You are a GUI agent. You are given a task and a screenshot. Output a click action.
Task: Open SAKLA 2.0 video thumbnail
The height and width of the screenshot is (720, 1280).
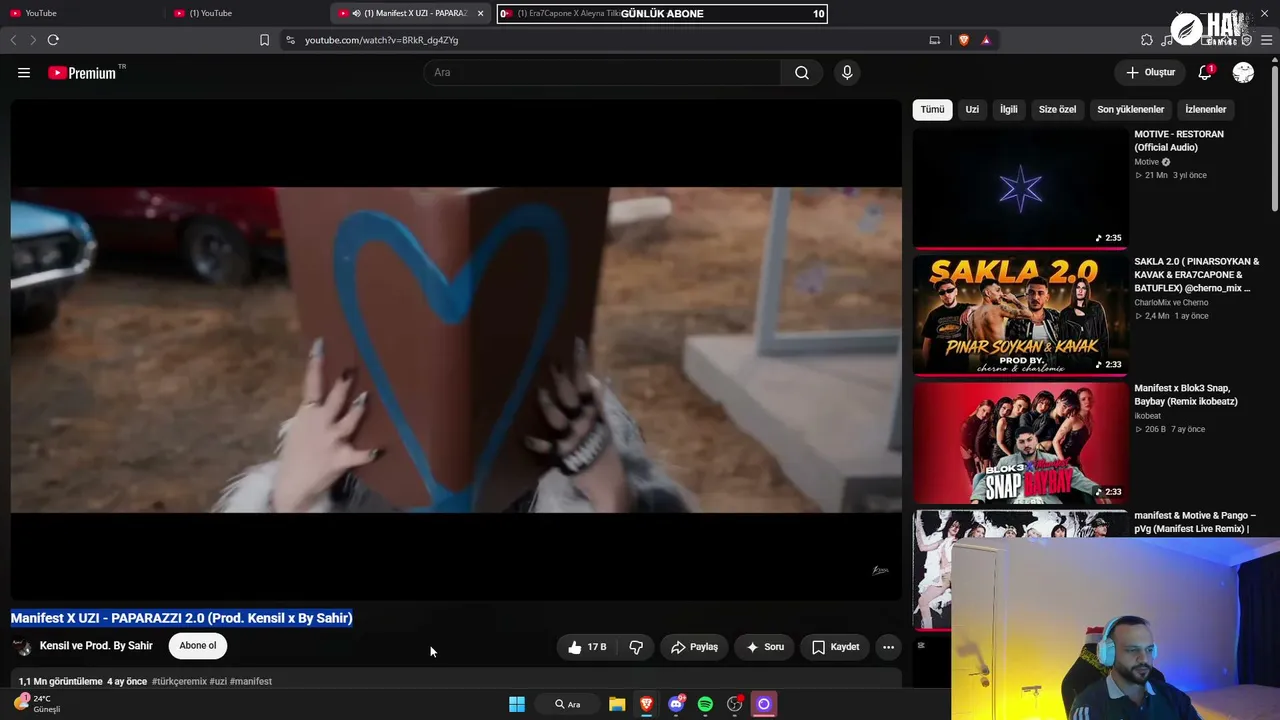(1020, 315)
